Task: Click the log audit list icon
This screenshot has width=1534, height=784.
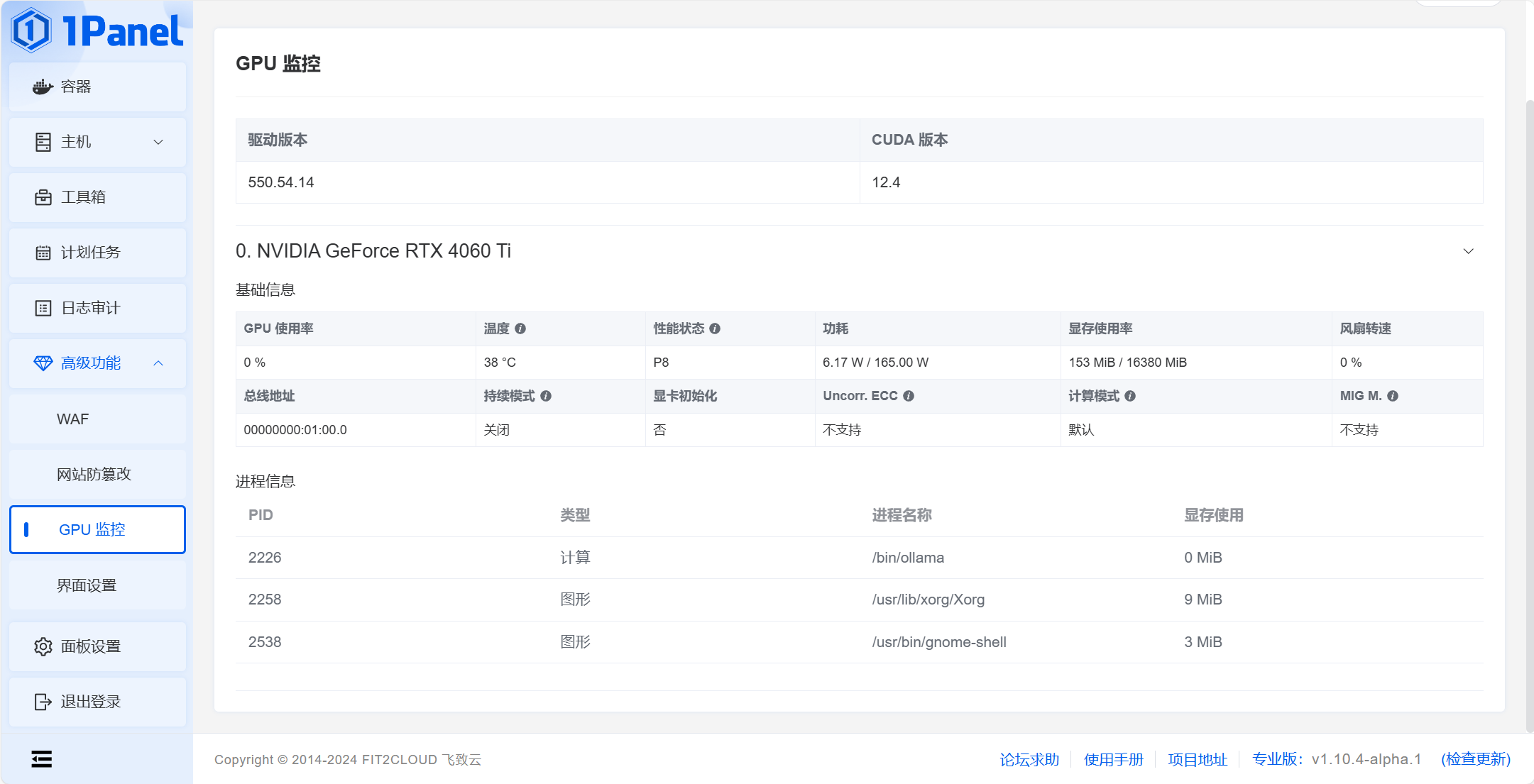Action: click(x=43, y=308)
